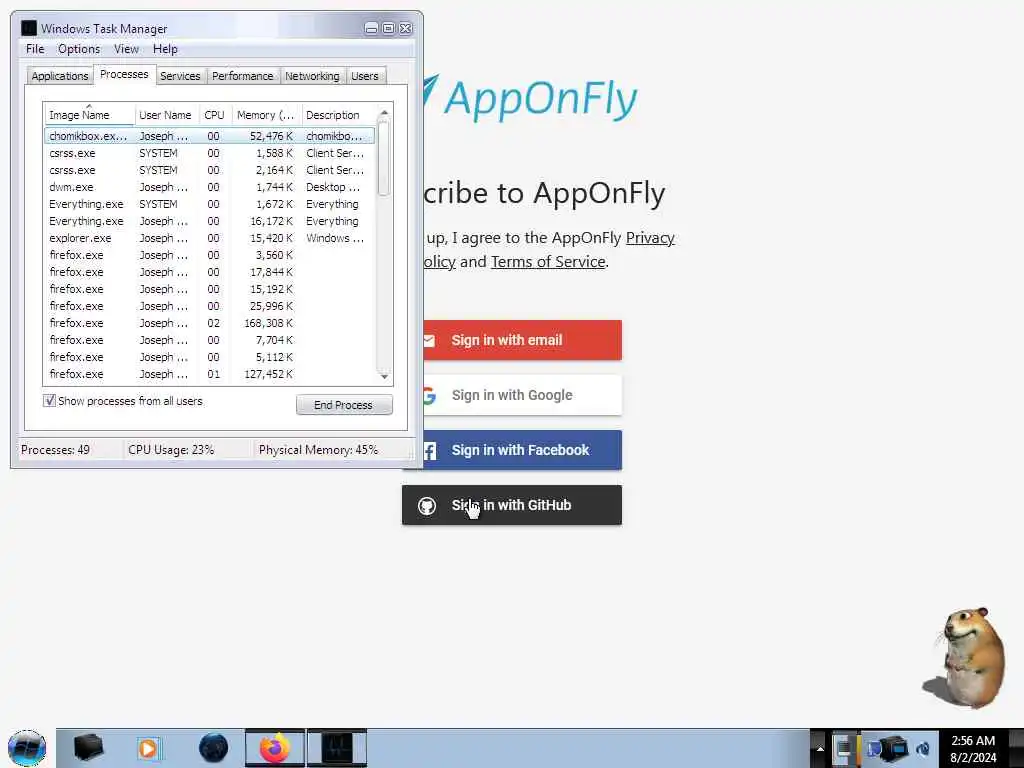This screenshot has width=1024, height=768.
Task: Open the black box app in taskbar
Action: [x=88, y=748]
